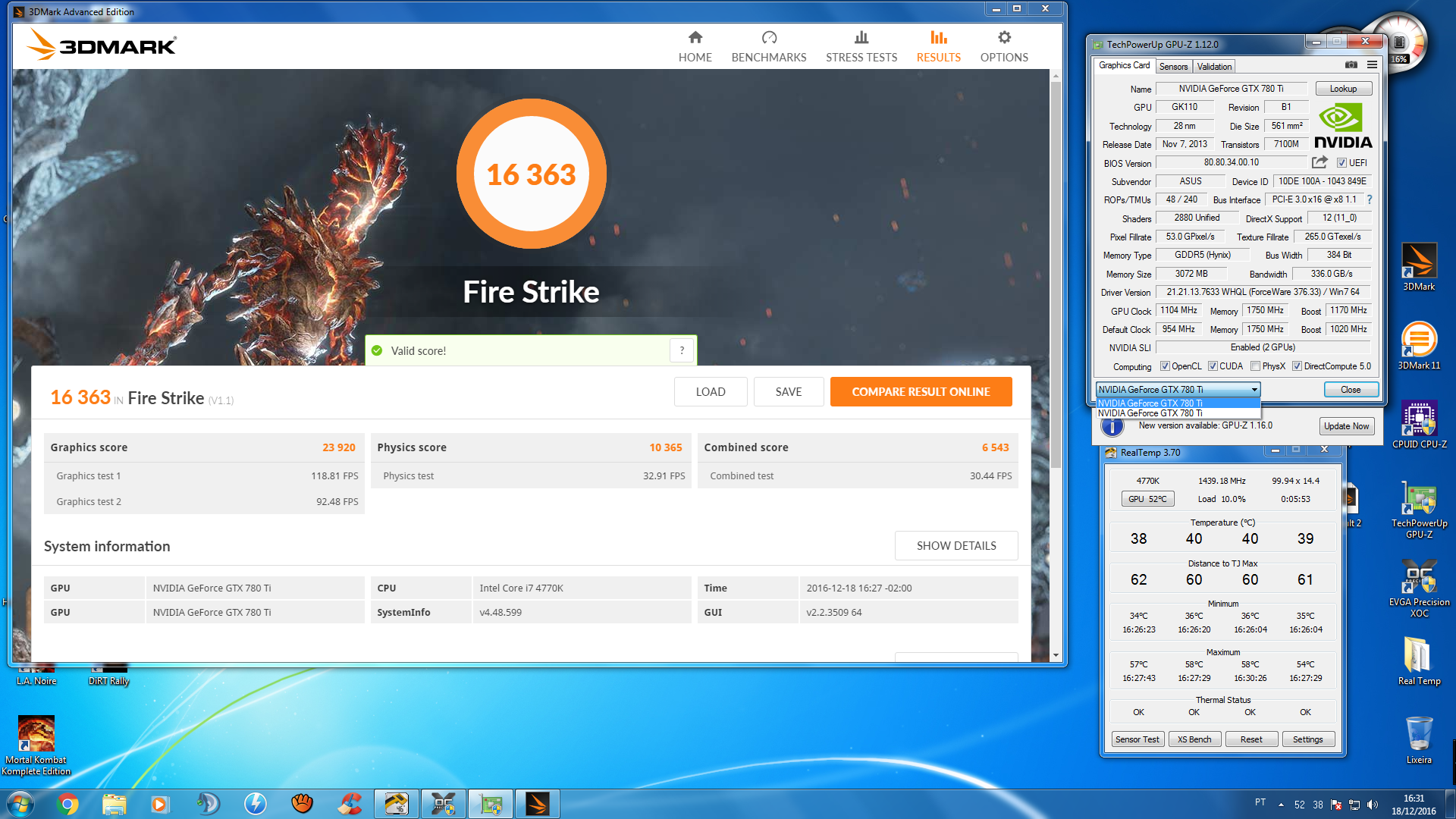Show hidden tray icons arrow
Image resolution: width=1456 pixels, height=819 pixels.
(1281, 805)
